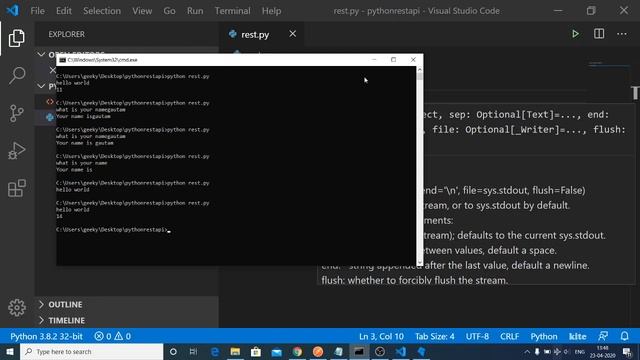This screenshot has width=640, height=360.
Task: Open the File menu
Action: [x=38, y=11]
